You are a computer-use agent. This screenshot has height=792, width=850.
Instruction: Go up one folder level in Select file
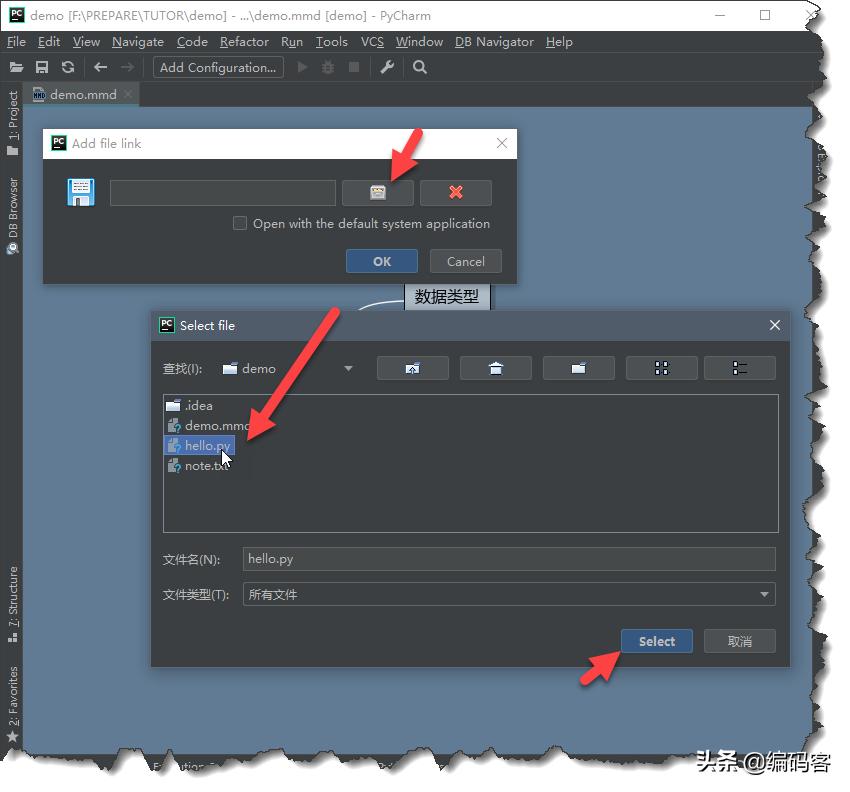tap(413, 369)
